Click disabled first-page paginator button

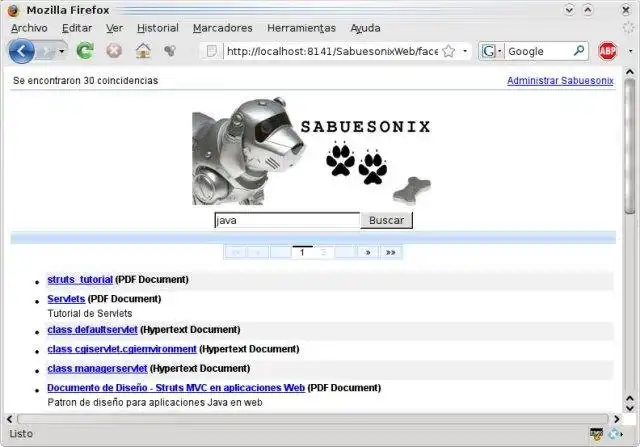coord(236,252)
